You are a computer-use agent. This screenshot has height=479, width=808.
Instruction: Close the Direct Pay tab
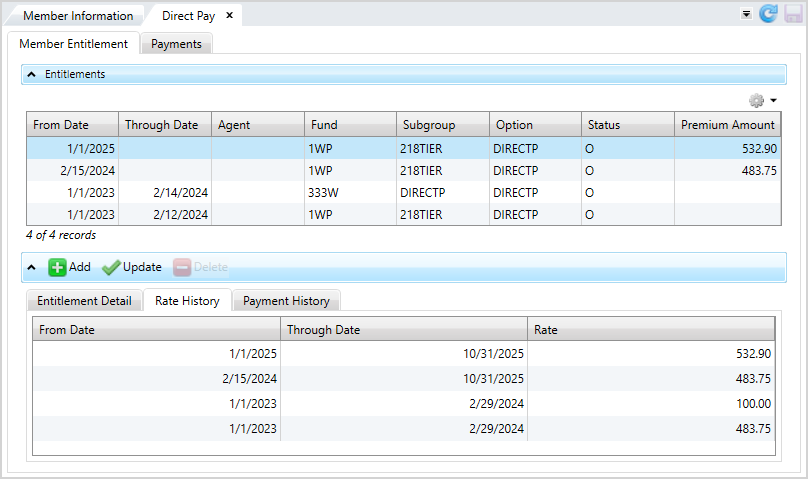[x=229, y=16]
